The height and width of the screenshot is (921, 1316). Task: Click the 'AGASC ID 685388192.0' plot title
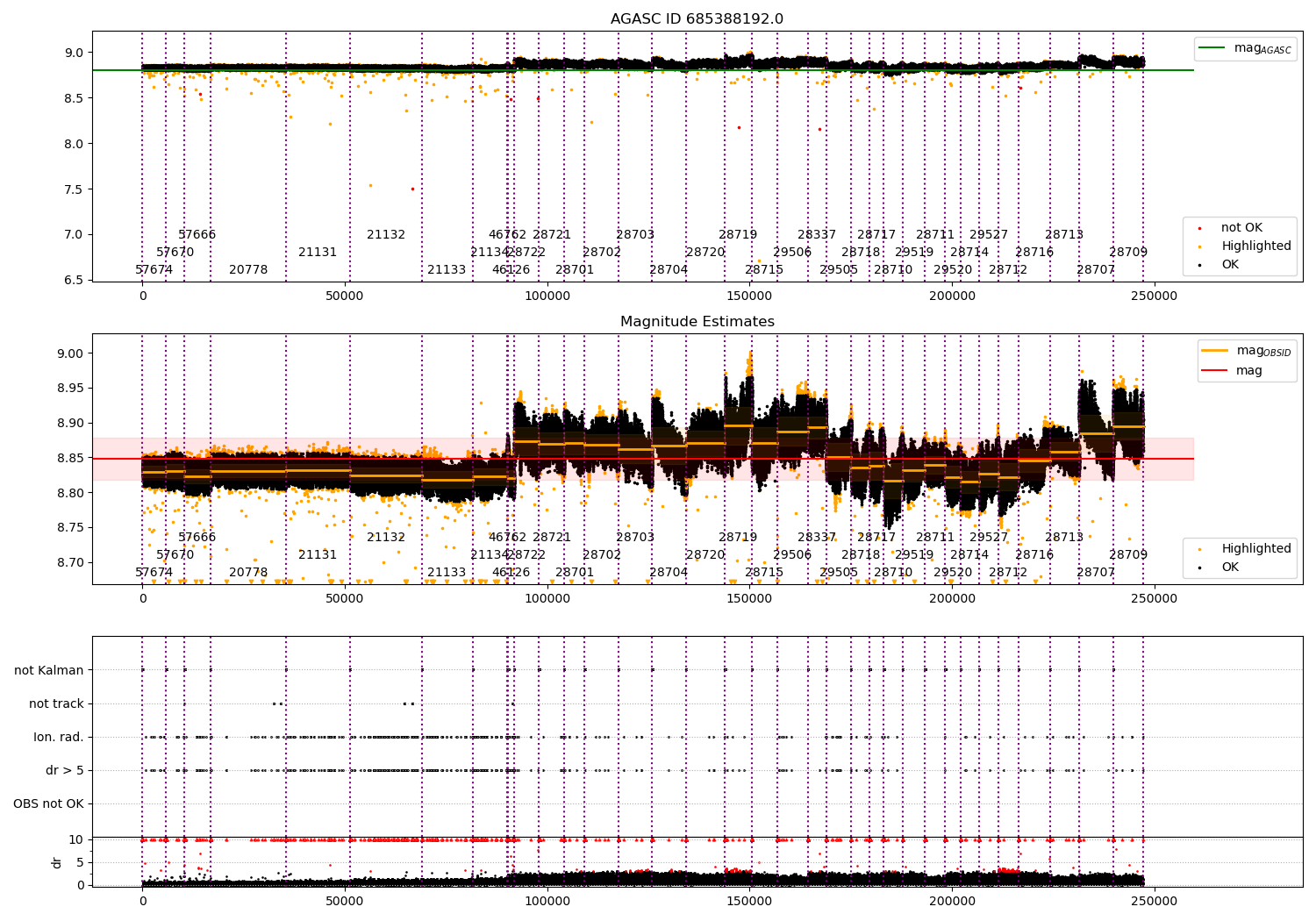point(697,19)
